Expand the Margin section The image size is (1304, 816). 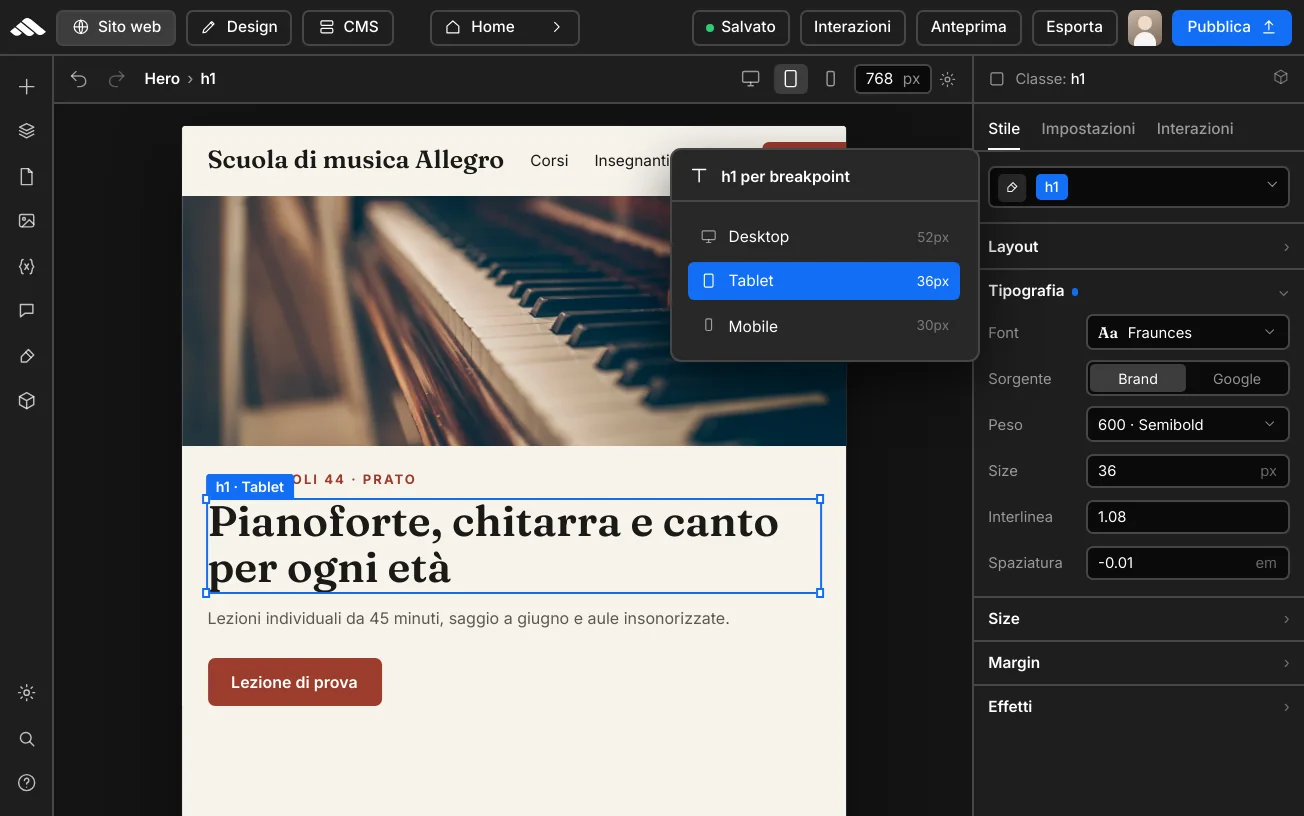pyautogui.click(x=1139, y=663)
